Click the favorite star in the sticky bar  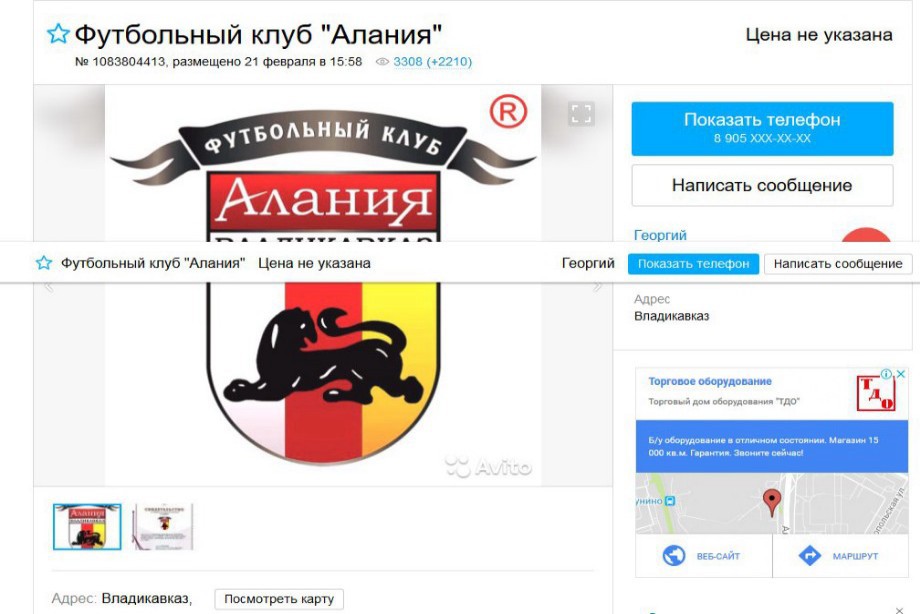click(x=44, y=262)
